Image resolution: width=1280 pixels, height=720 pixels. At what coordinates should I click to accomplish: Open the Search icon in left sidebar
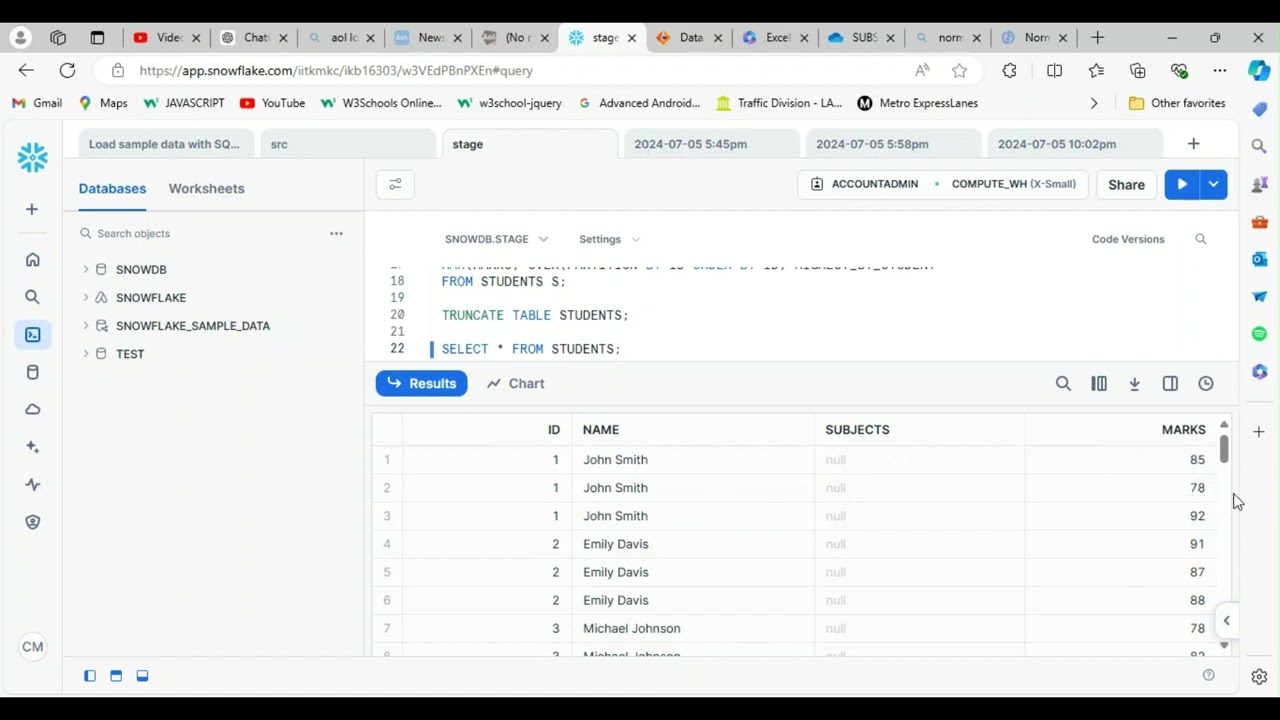[32, 297]
